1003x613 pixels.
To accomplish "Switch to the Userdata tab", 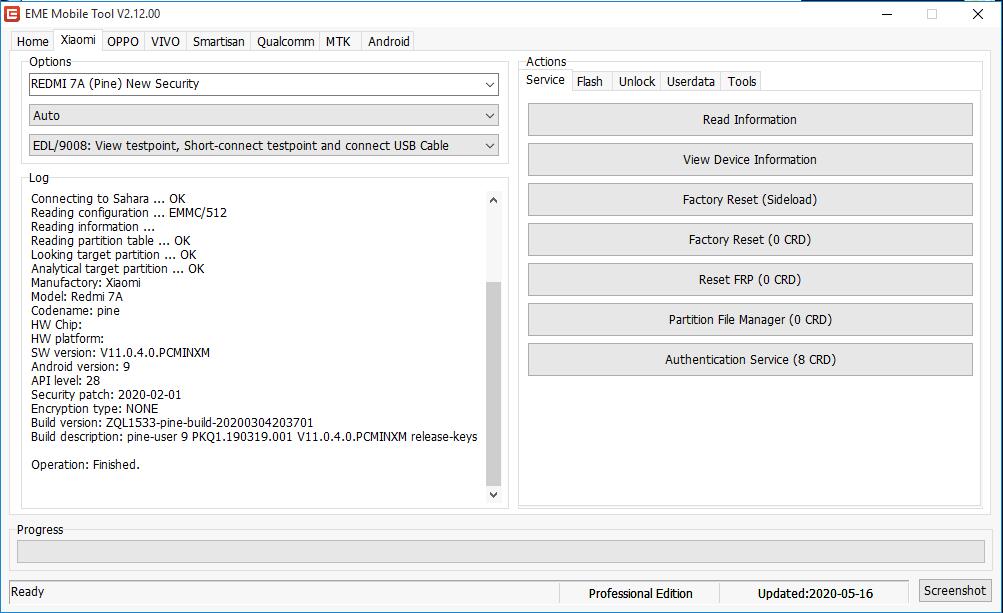I will (x=690, y=82).
